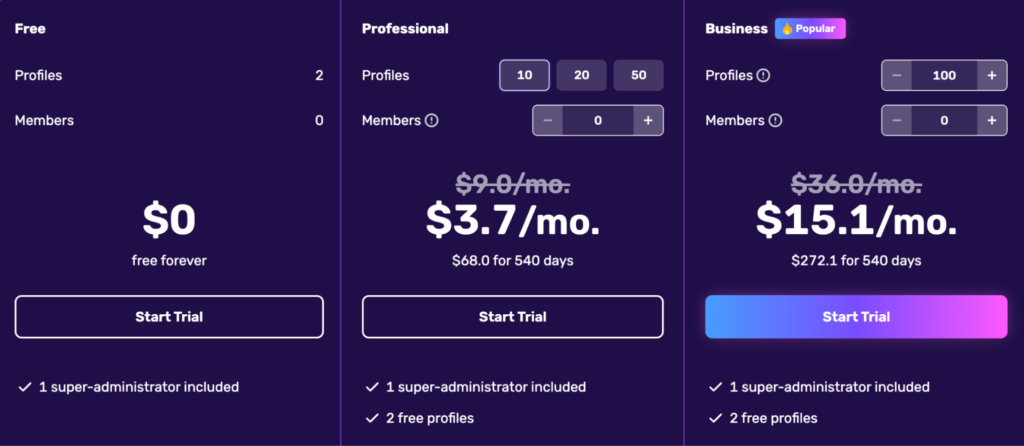Viewport: 1024px width, 446px height.
Task: Start Trial for the Free plan
Action: (169, 317)
